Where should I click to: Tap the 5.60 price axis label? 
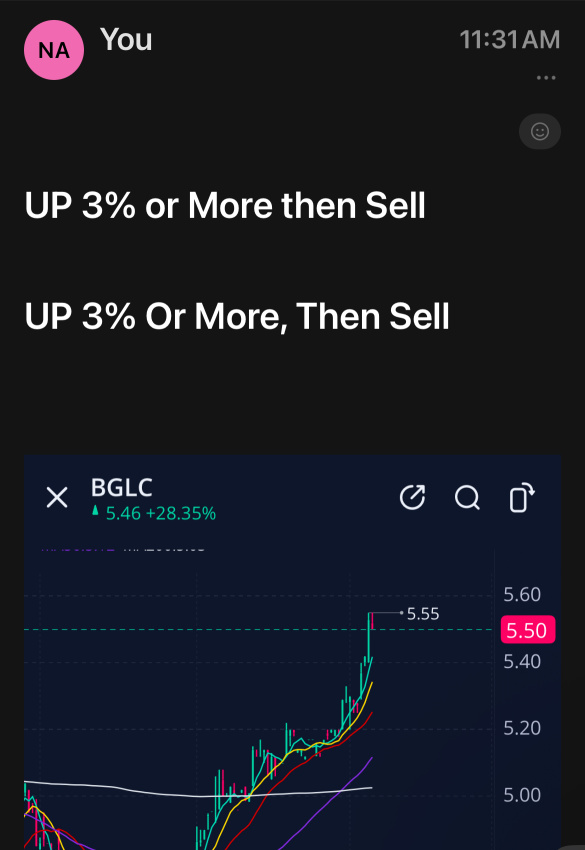pos(522,595)
